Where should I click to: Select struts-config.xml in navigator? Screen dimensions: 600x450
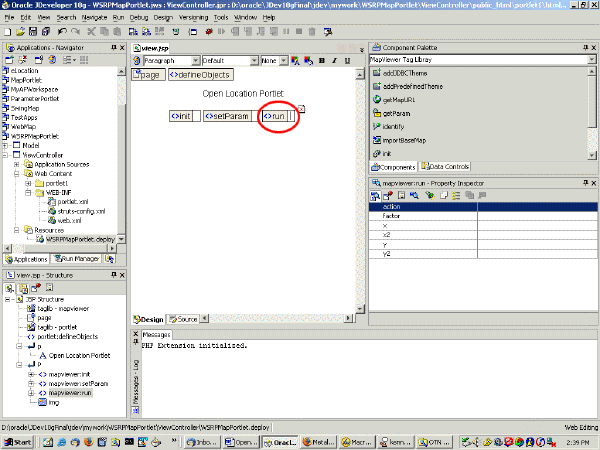click(x=77, y=211)
